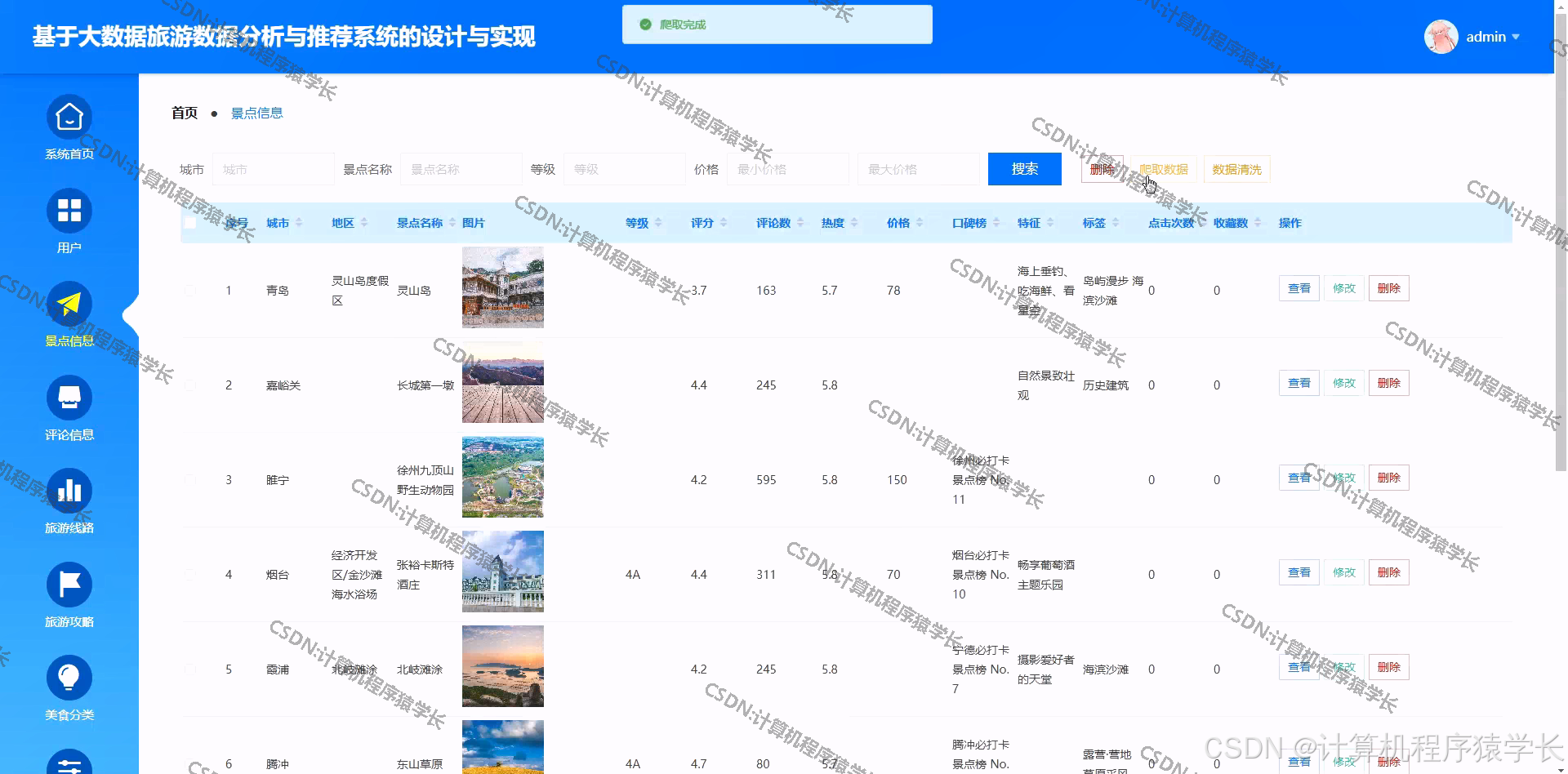1568x774 pixels.
Task: Focus the 等级 filter input
Action: click(x=625, y=169)
